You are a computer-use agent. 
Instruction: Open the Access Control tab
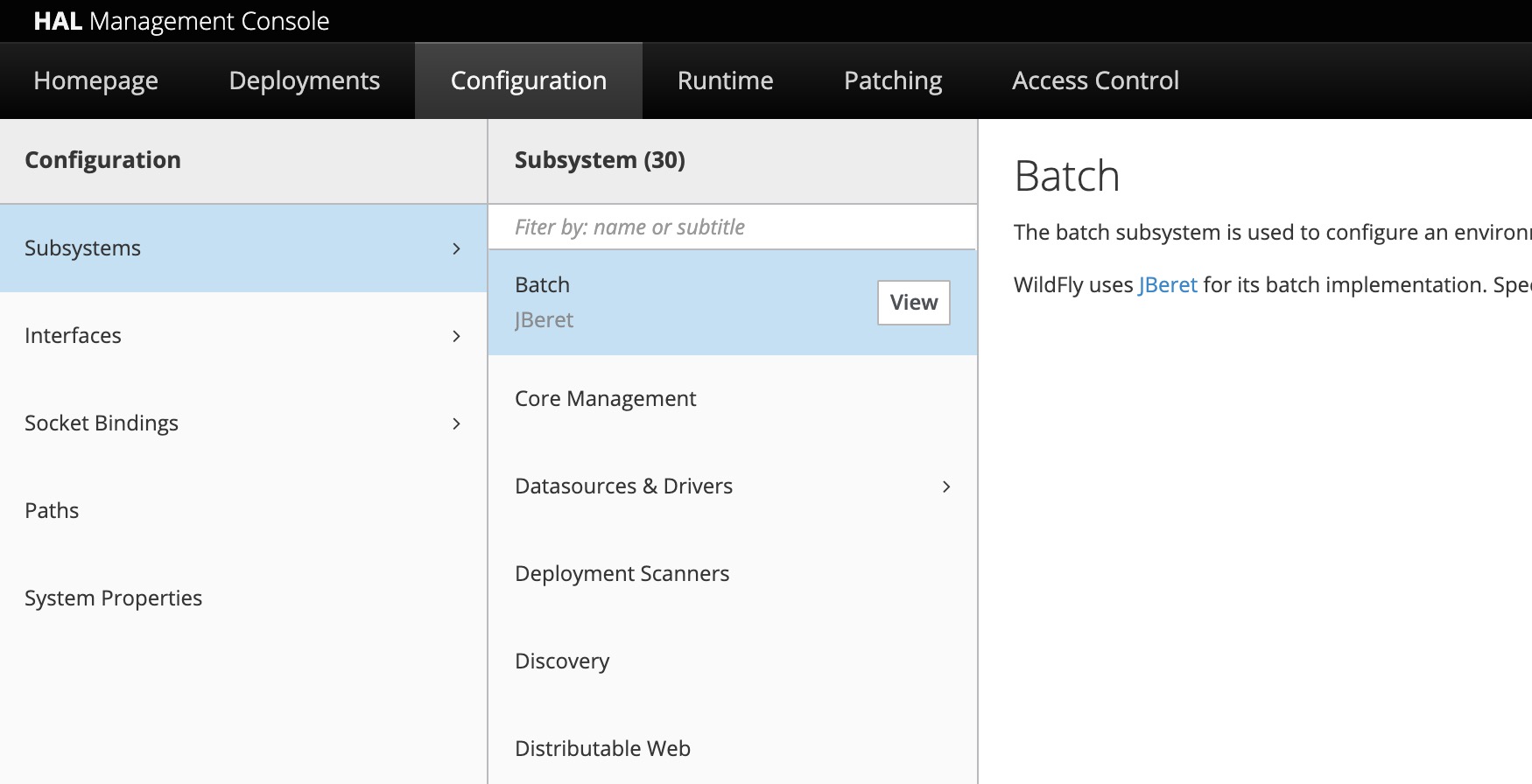click(x=1095, y=80)
